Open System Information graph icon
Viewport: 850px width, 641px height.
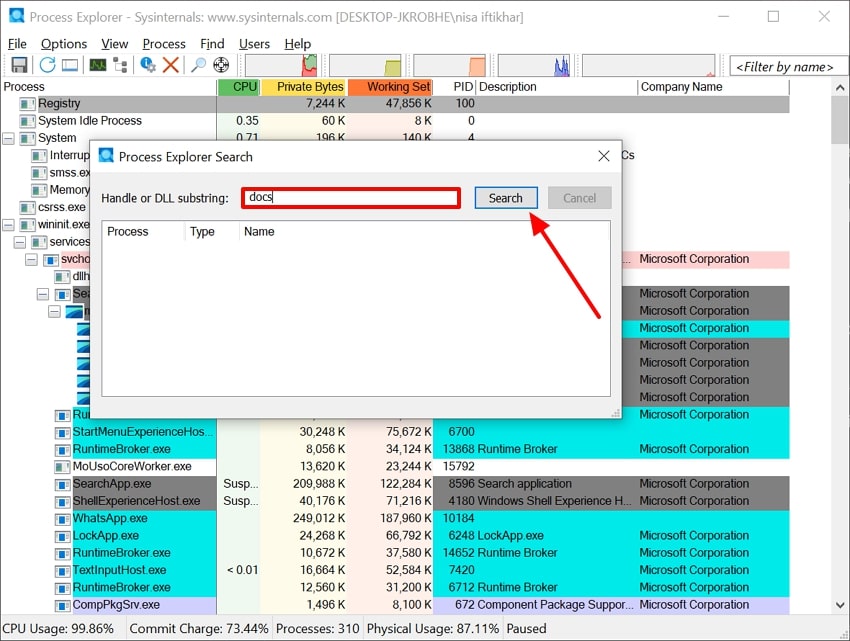pos(98,65)
